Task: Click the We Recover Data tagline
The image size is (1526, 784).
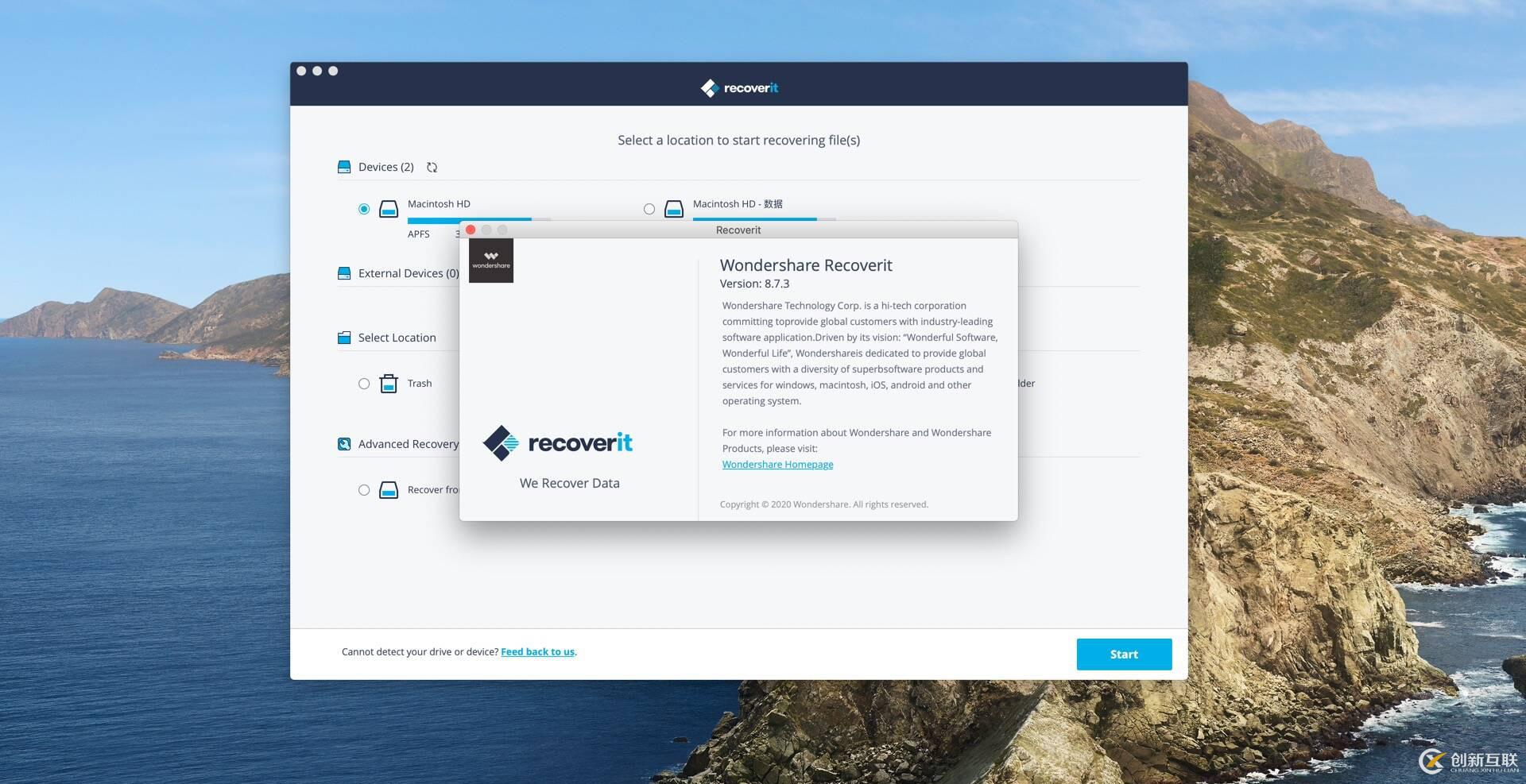Action: click(569, 483)
